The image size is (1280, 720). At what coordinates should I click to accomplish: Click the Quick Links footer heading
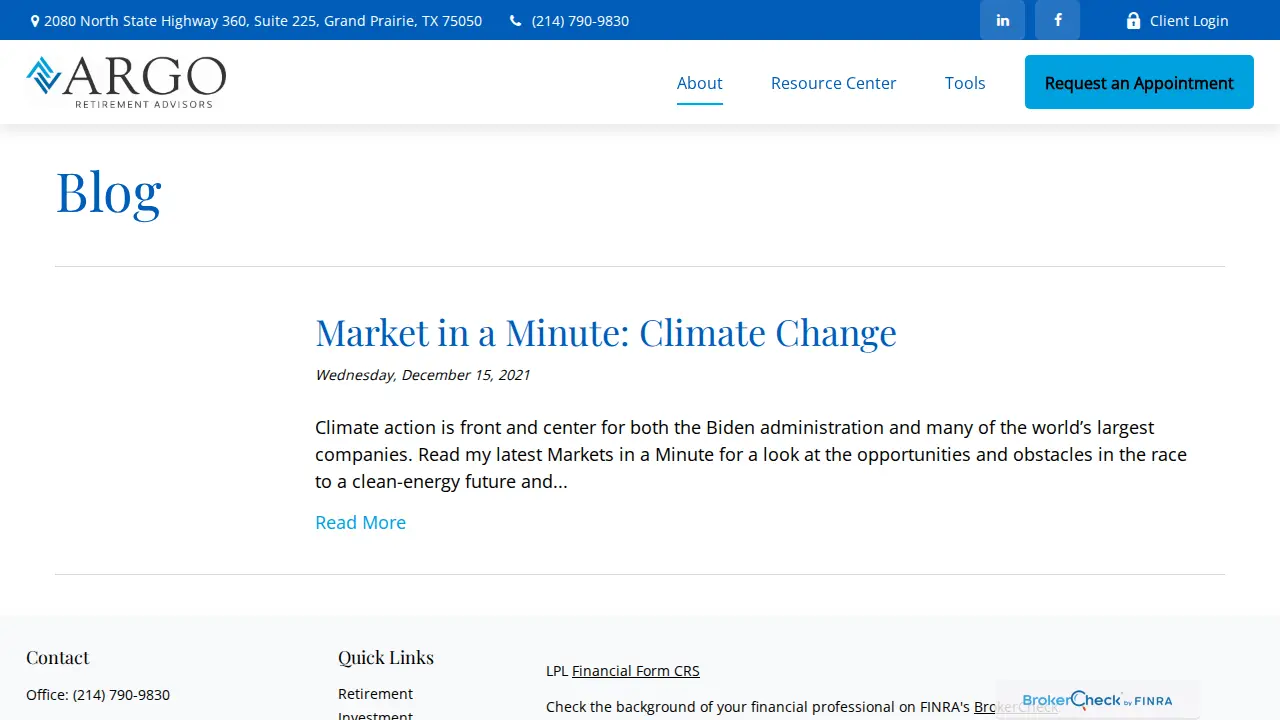[x=386, y=657]
